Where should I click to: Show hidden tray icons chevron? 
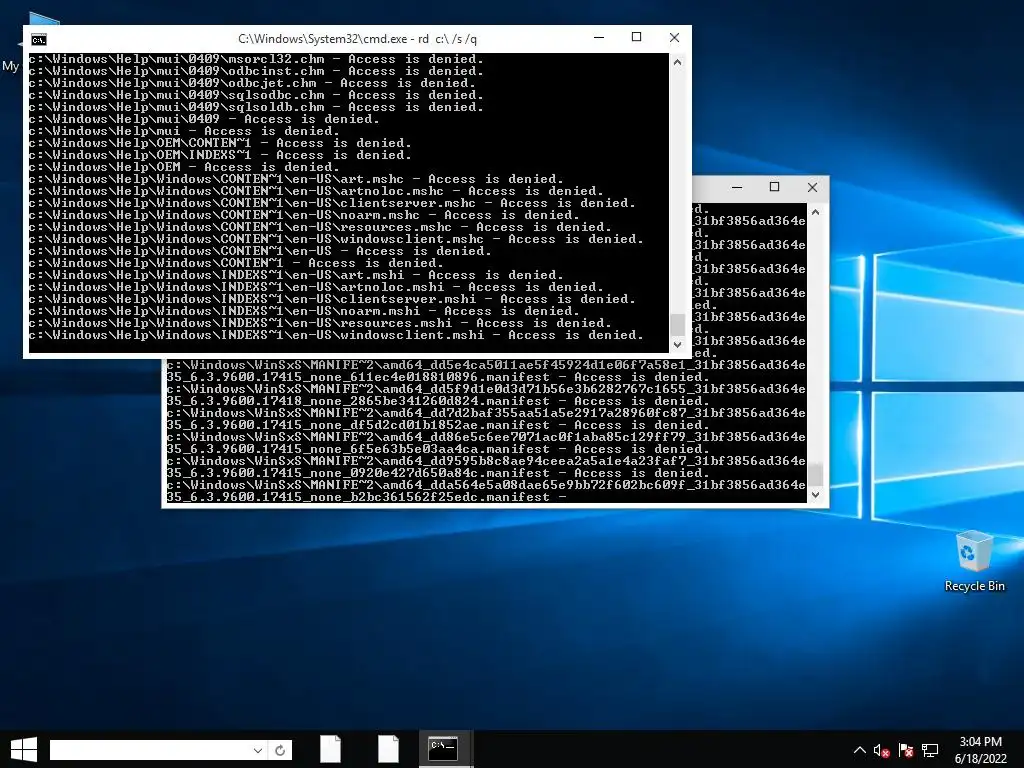(x=859, y=750)
